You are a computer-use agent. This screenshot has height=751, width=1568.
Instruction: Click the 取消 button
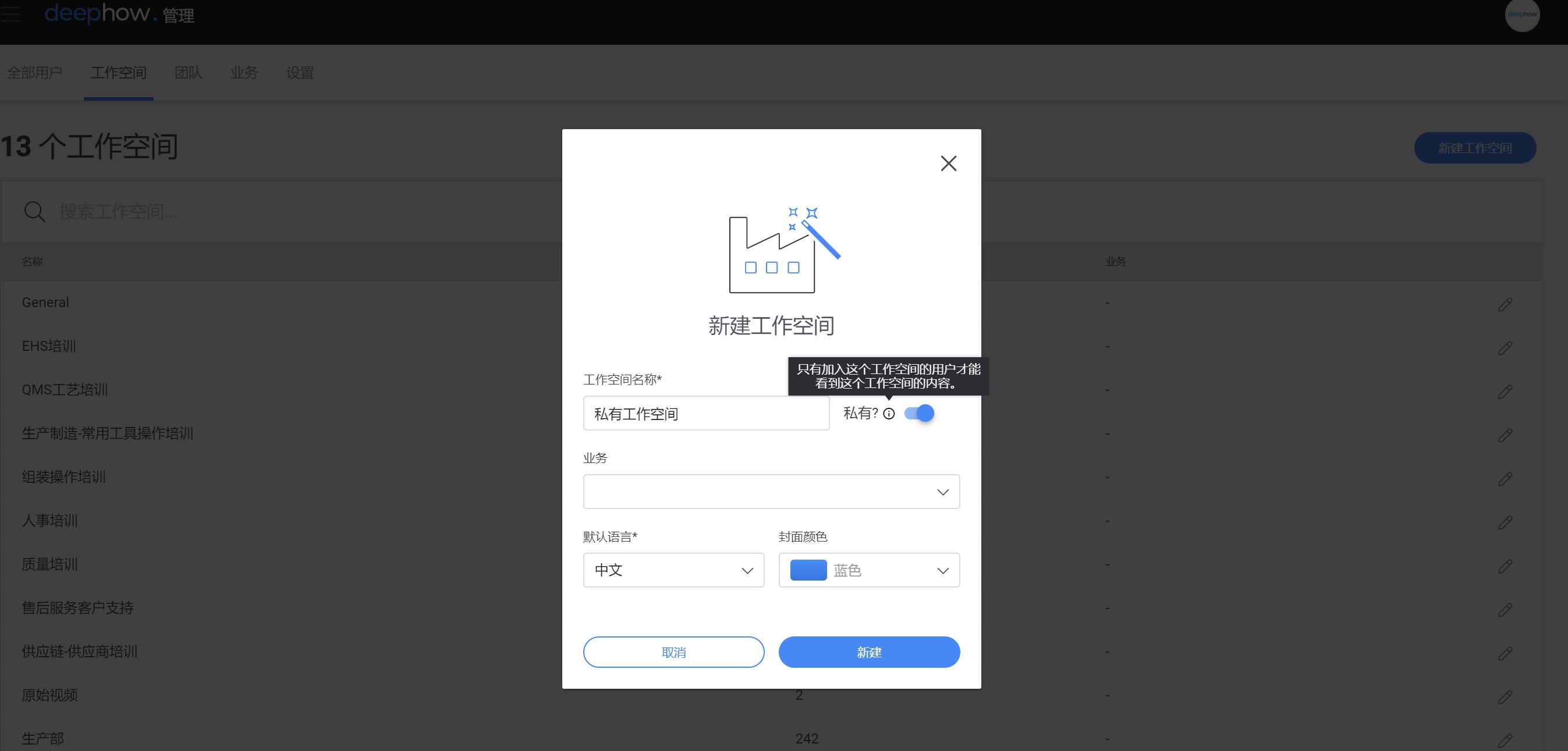(x=674, y=652)
